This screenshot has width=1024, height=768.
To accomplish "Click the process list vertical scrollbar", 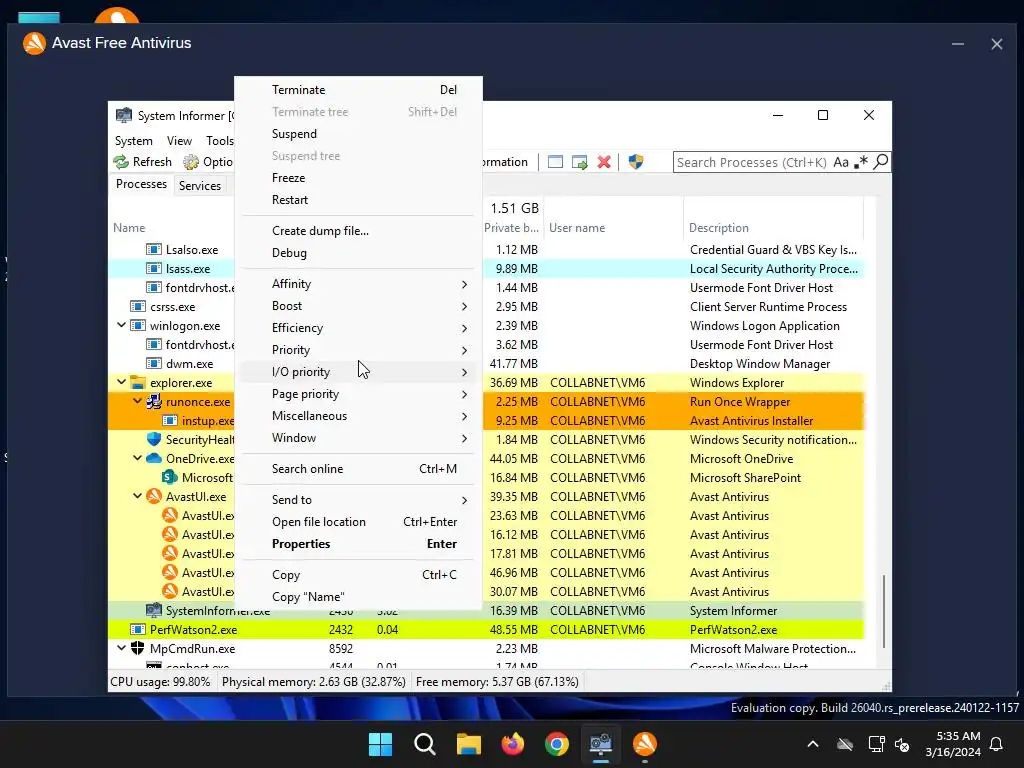I will (x=884, y=611).
